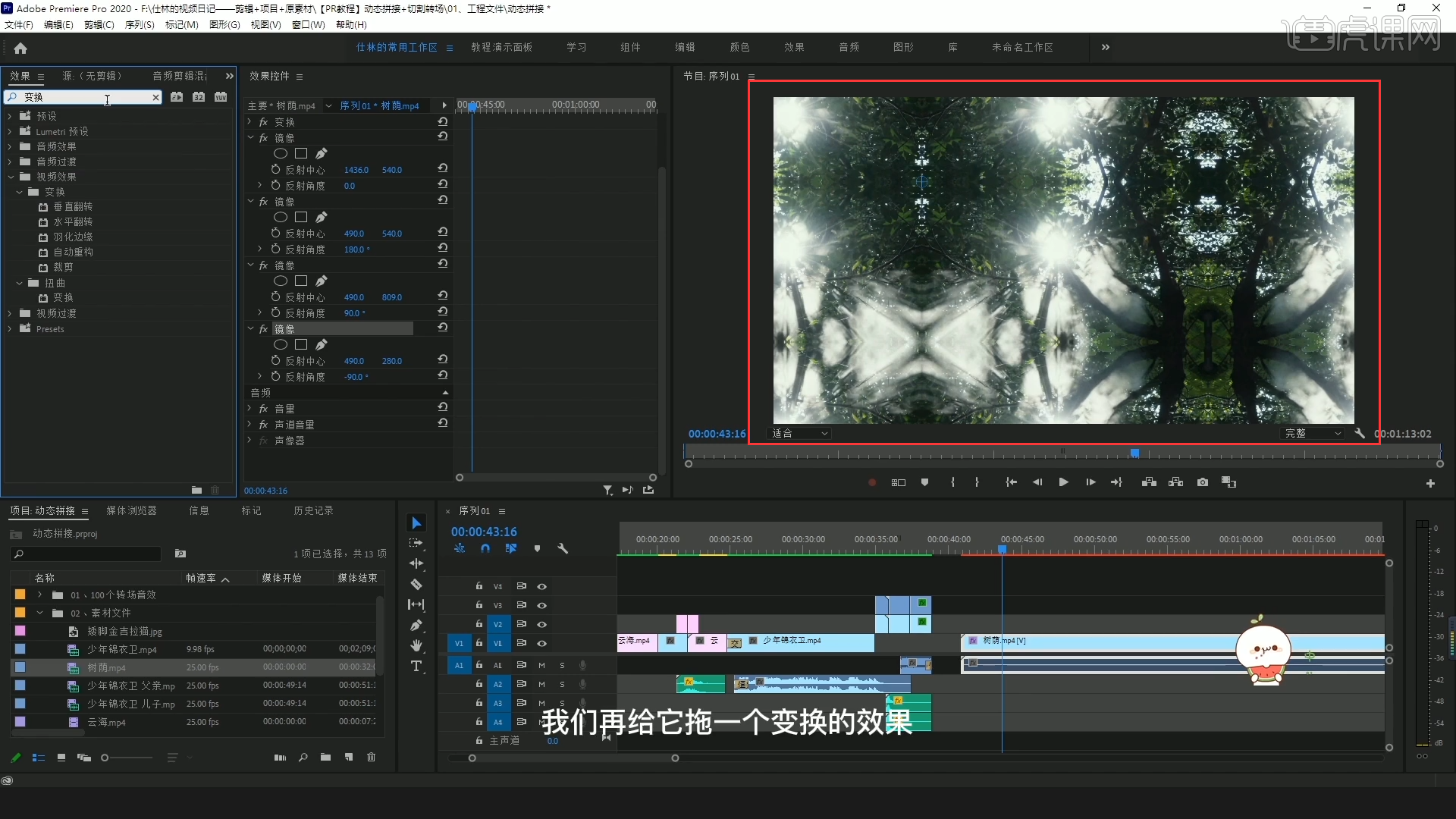The height and width of the screenshot is (819, 1456).
Task: Toggle lock on V3 track
Action: point(479,605)
